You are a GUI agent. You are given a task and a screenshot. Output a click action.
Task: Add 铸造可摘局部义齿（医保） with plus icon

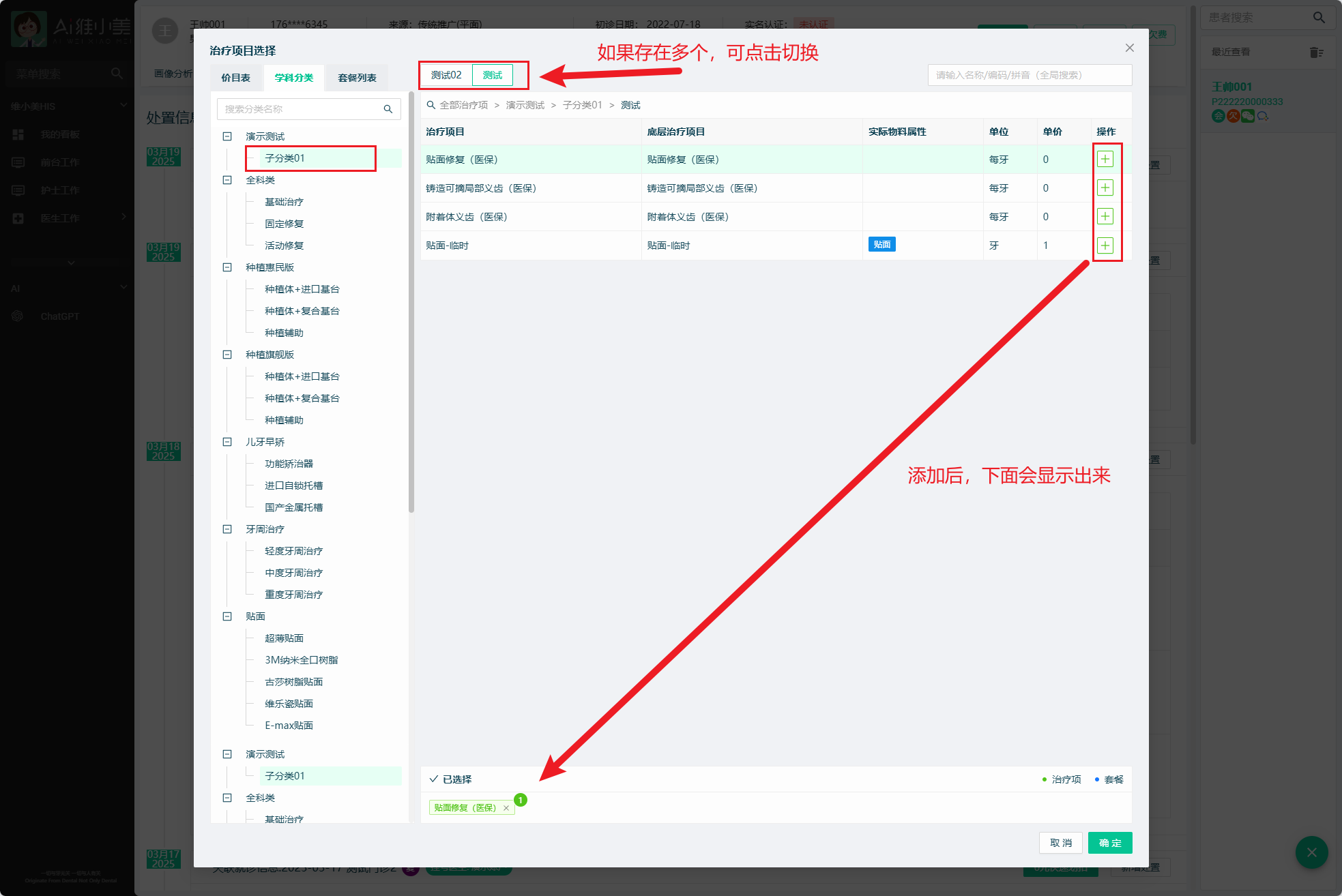[1105, 188]
